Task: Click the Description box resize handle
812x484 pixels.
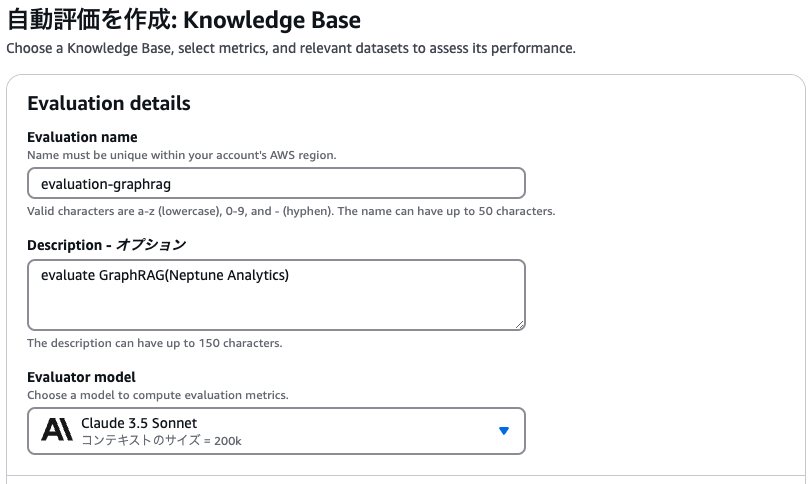Action: pyautogui.click(x=519, y=324)
